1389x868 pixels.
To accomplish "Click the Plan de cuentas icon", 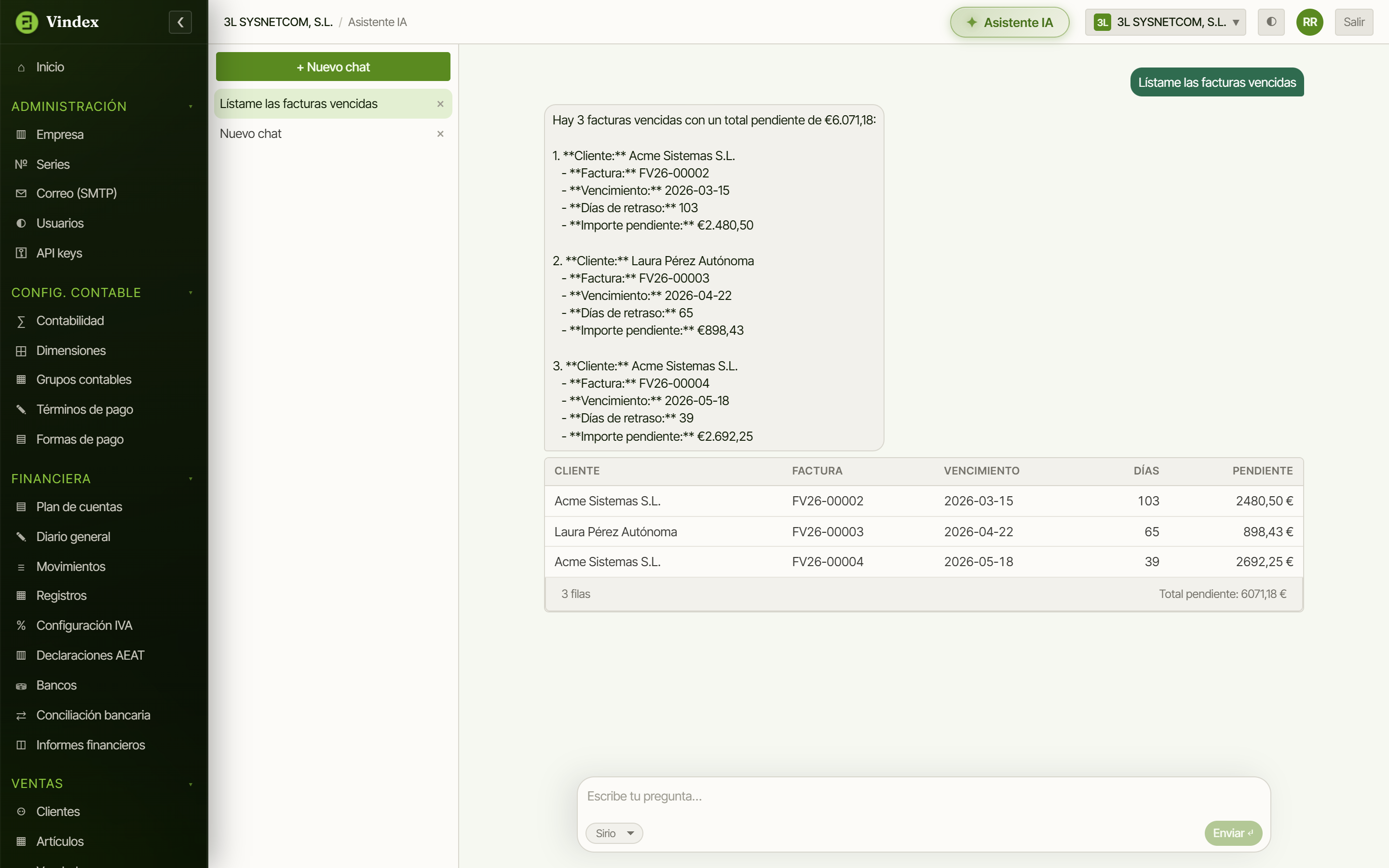I will (x=21, y=507).
